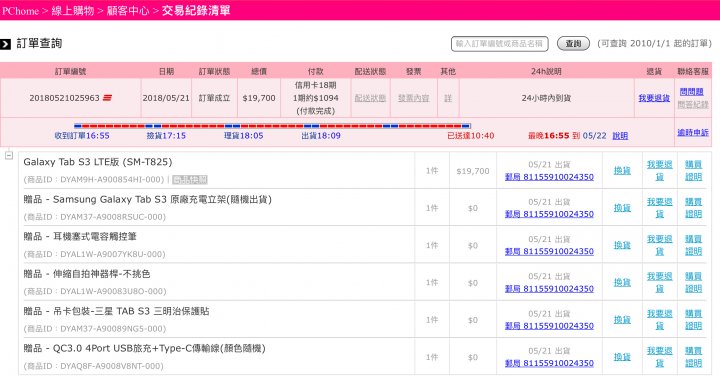Click the 撿貨17:15 progress label
The height and width of the screenshot is (377, 720).
pyautogui.click(x=166, y=135)
